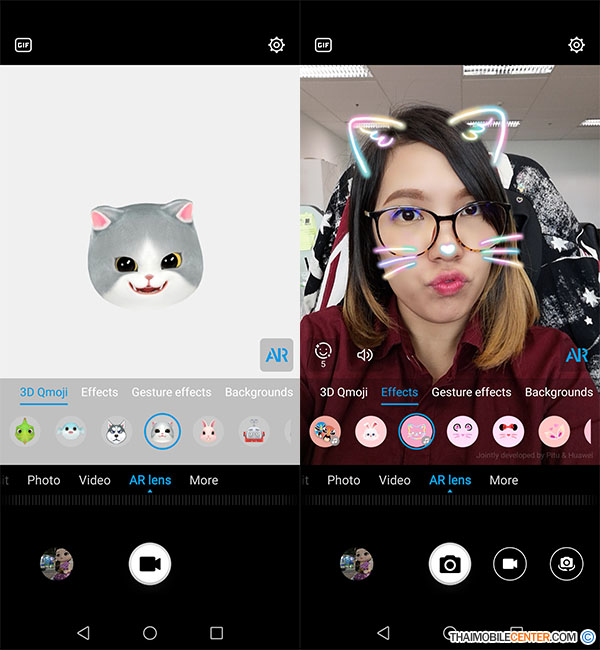The image size is (600, 650).
Task: Open gallery thumbnail on left screen
Action: [56, 564]
